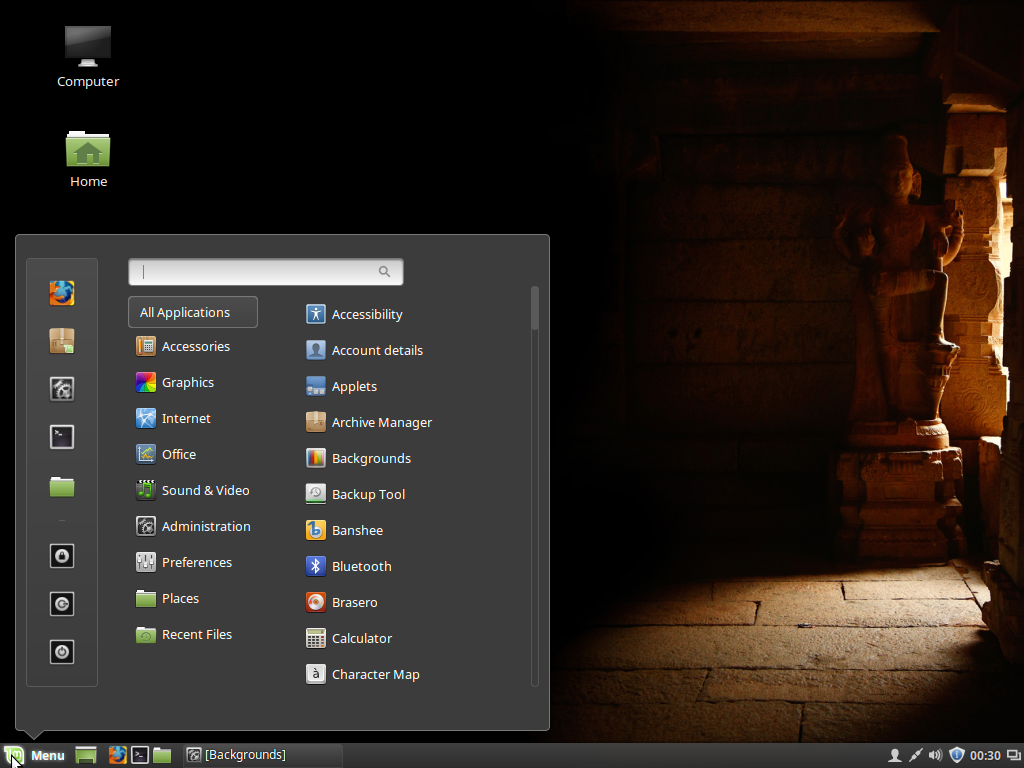Open Bluetooth from the applications list

point(360,566)
